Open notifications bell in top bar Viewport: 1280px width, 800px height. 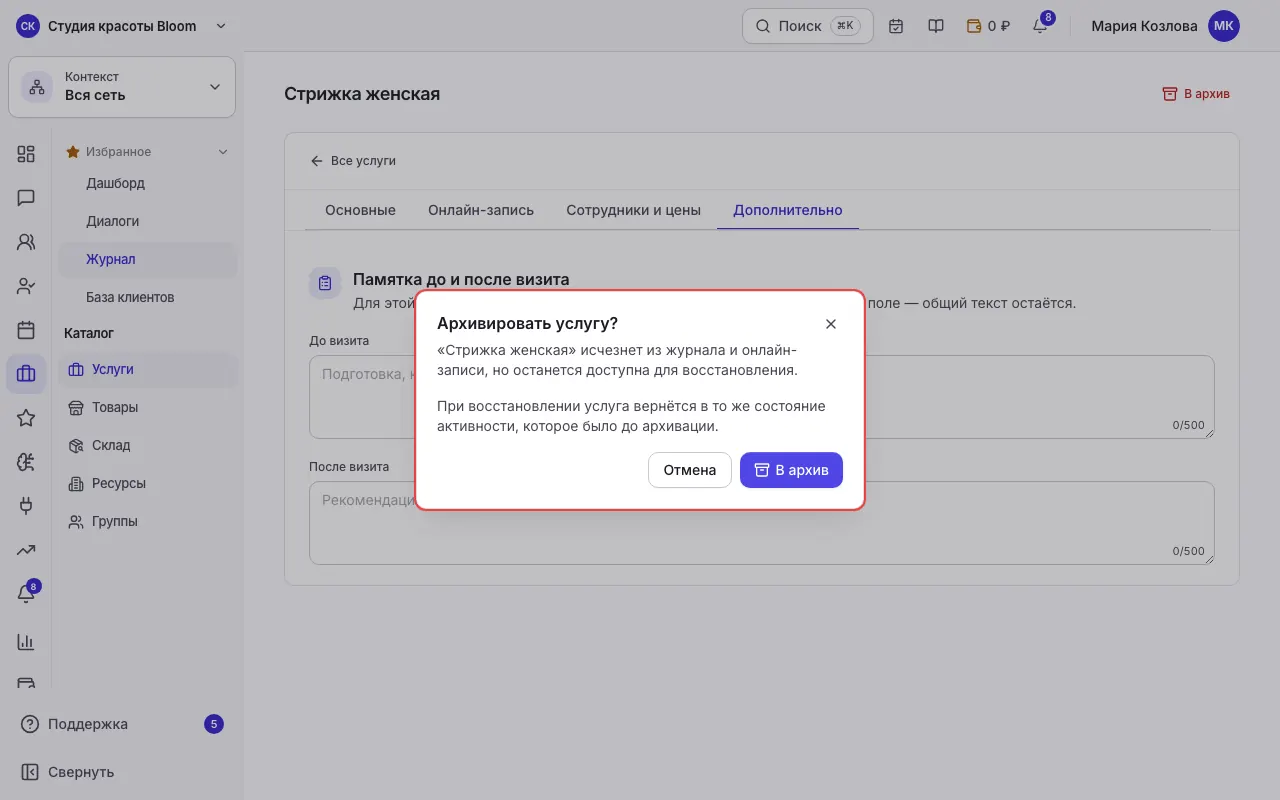[1040, 26]
